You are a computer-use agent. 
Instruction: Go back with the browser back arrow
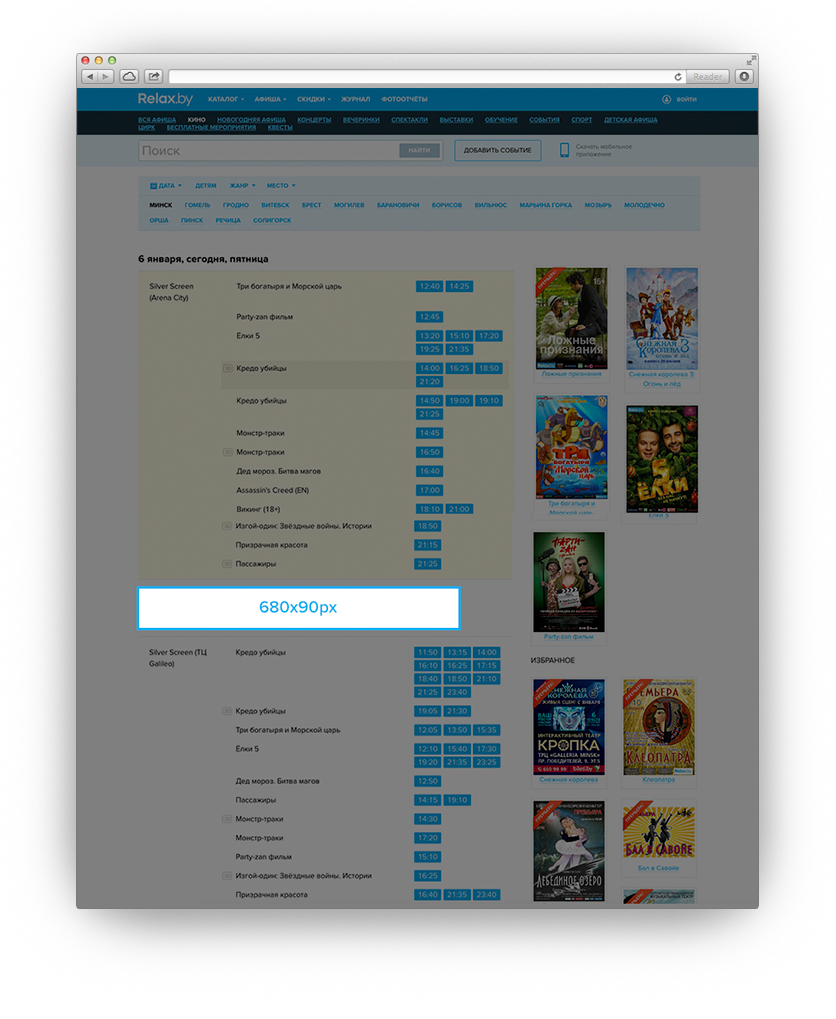click(90, 77)
